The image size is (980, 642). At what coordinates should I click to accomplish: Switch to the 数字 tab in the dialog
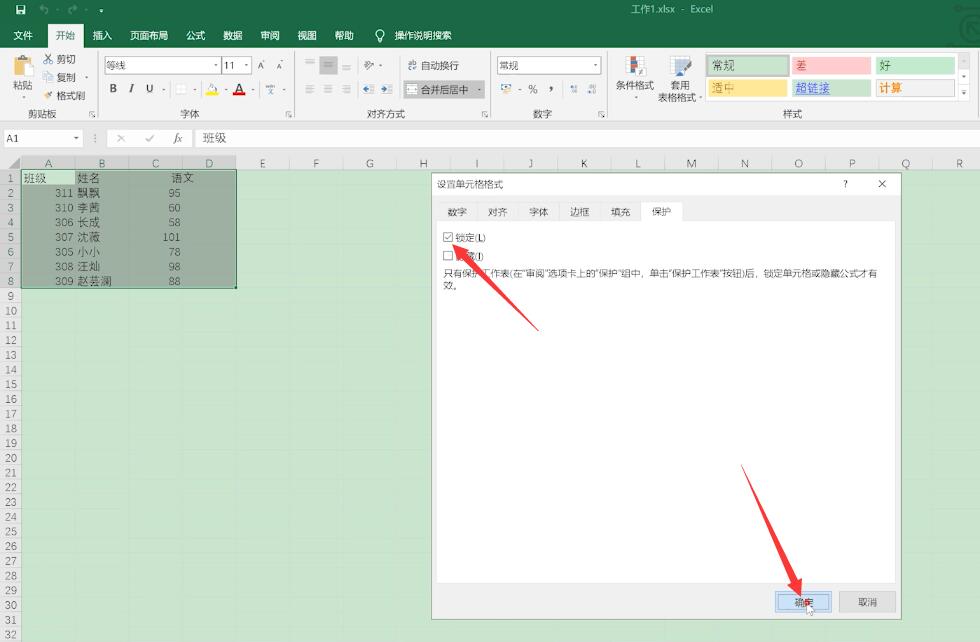(457, 212)
